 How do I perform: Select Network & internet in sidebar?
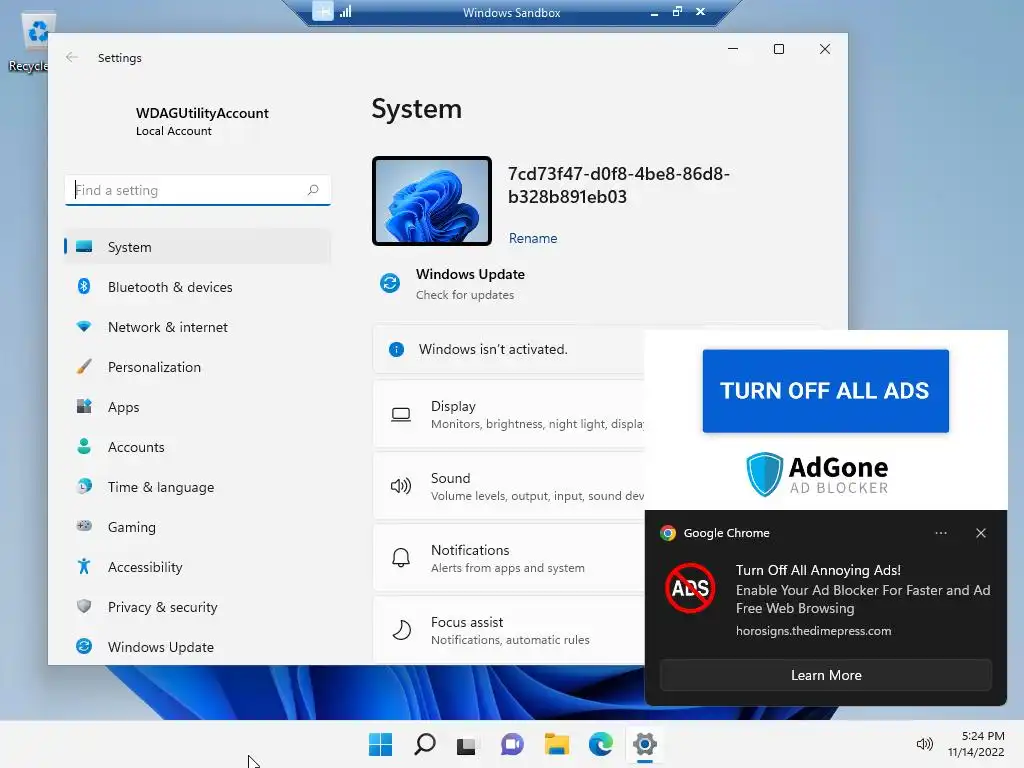(x=197, y=327)
